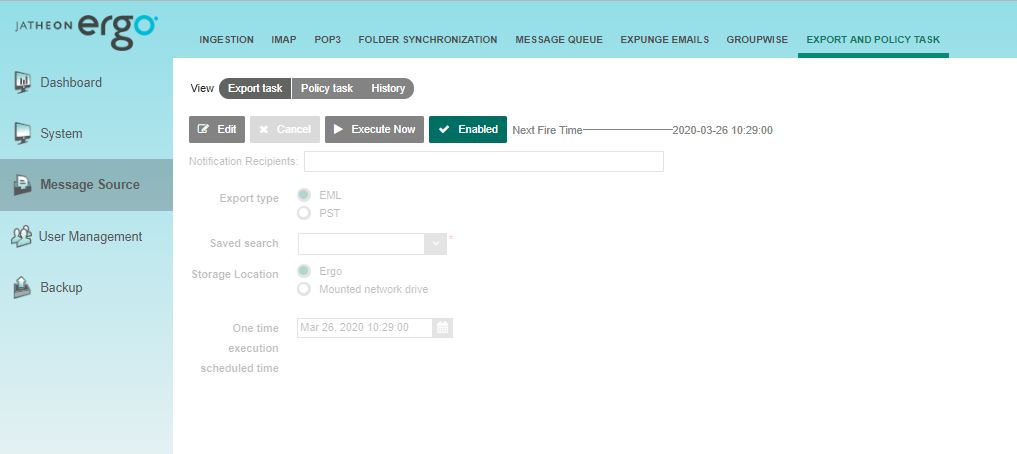The image size is (1017, 454).
Task: Select Mounted network drive radio
Action: (x=304, y=289)
